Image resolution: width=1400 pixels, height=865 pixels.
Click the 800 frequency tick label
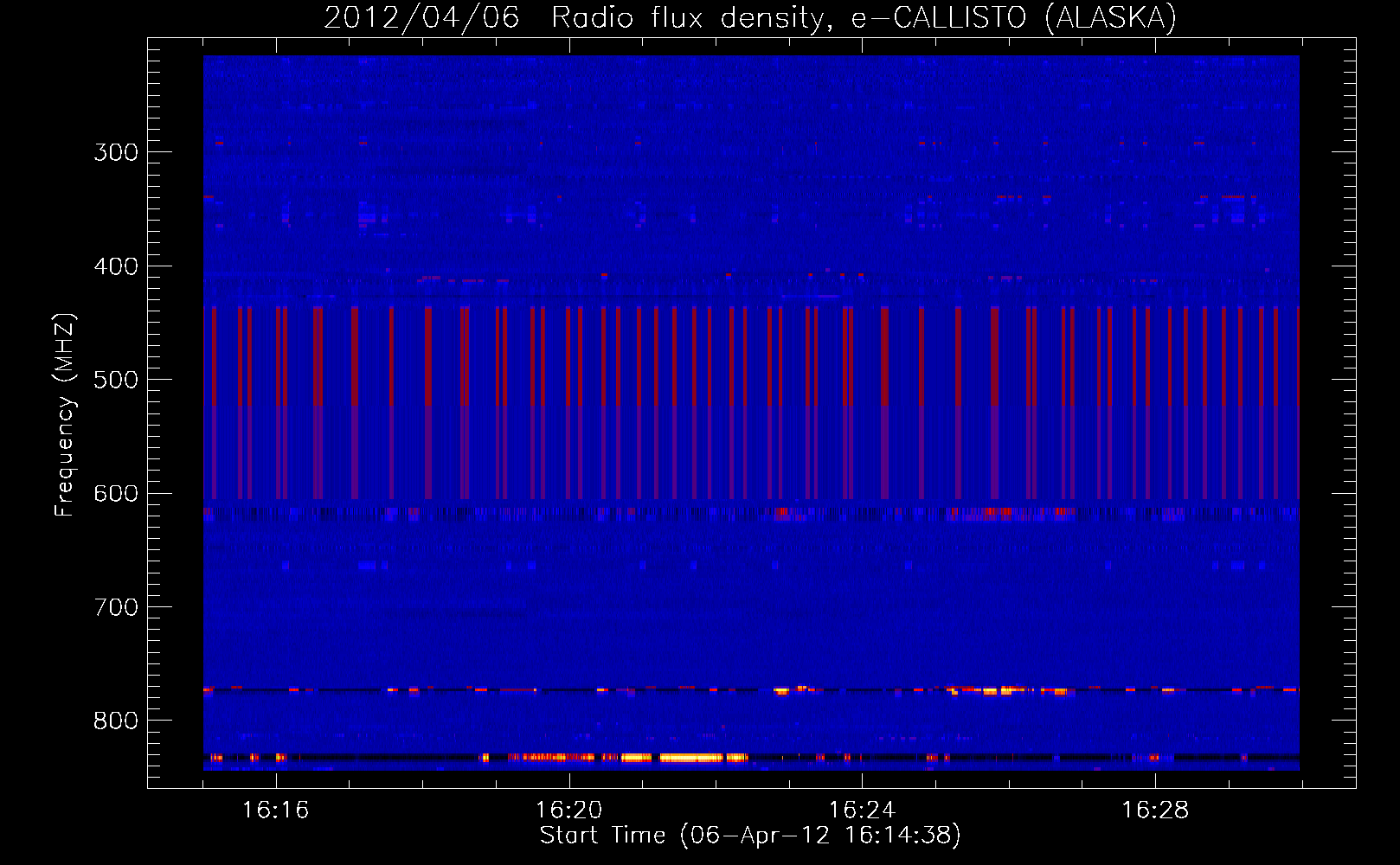(116, 721)
